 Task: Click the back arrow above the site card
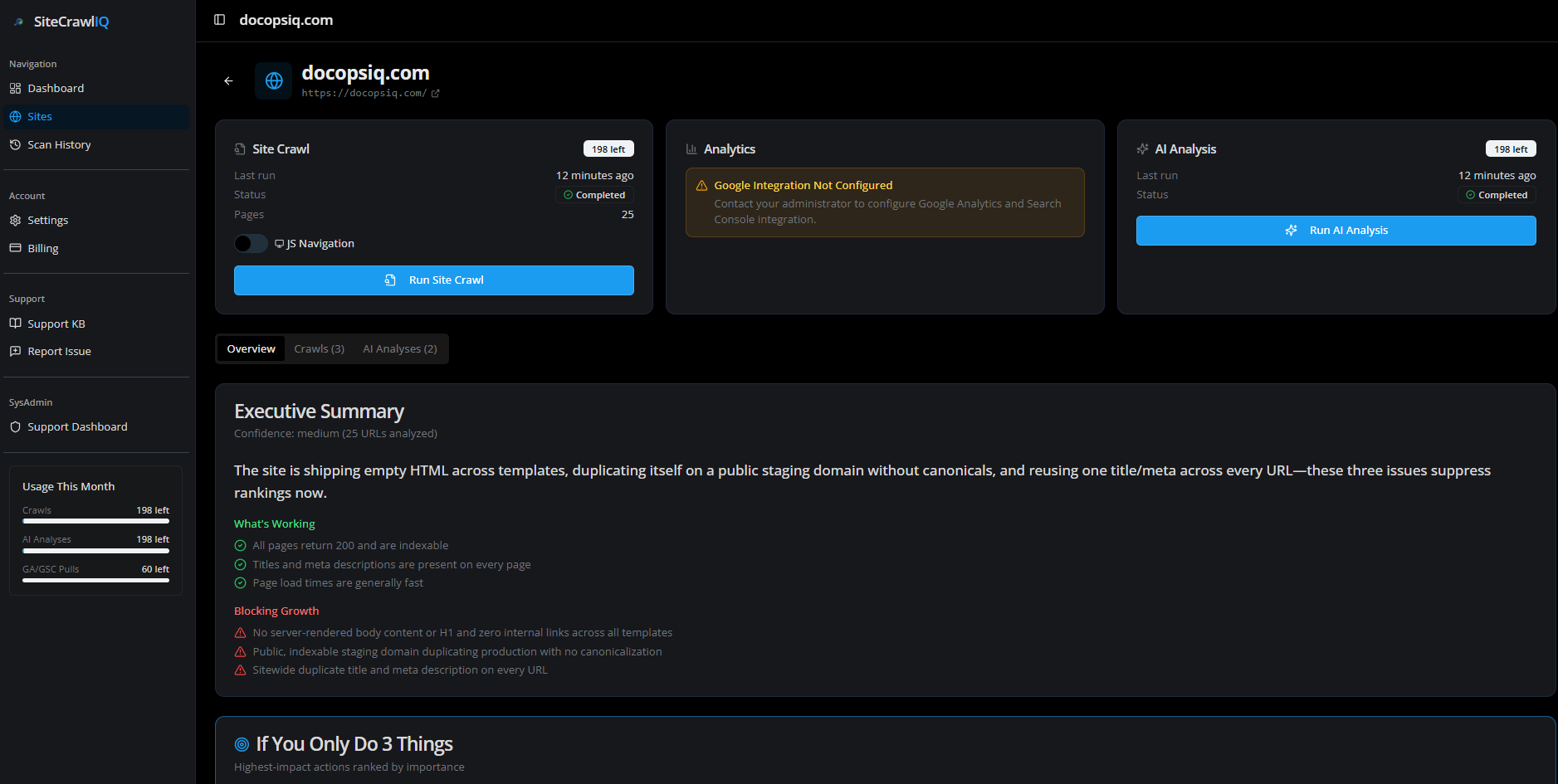pos(228,80)
